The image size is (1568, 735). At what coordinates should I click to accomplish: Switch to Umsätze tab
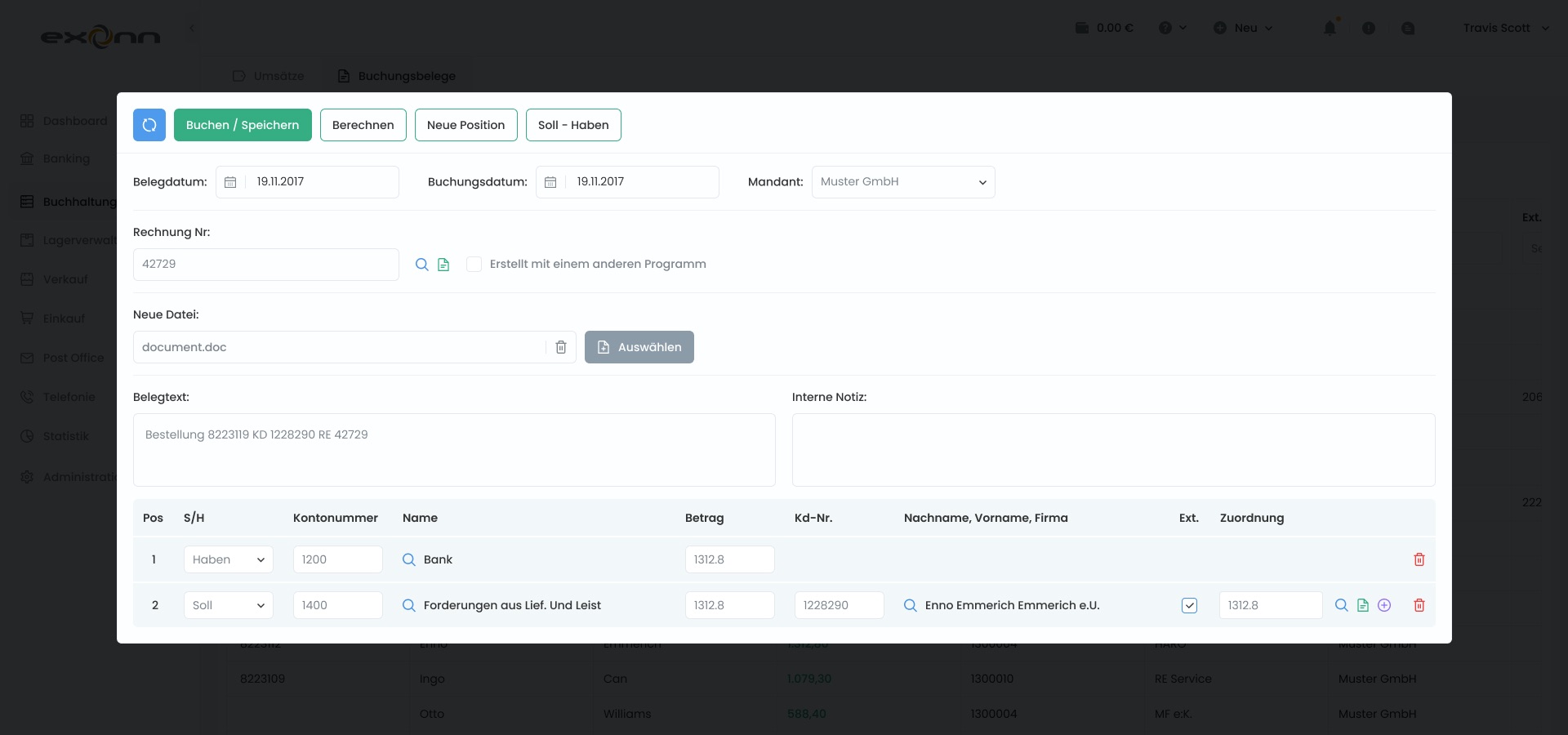(269, 76)
